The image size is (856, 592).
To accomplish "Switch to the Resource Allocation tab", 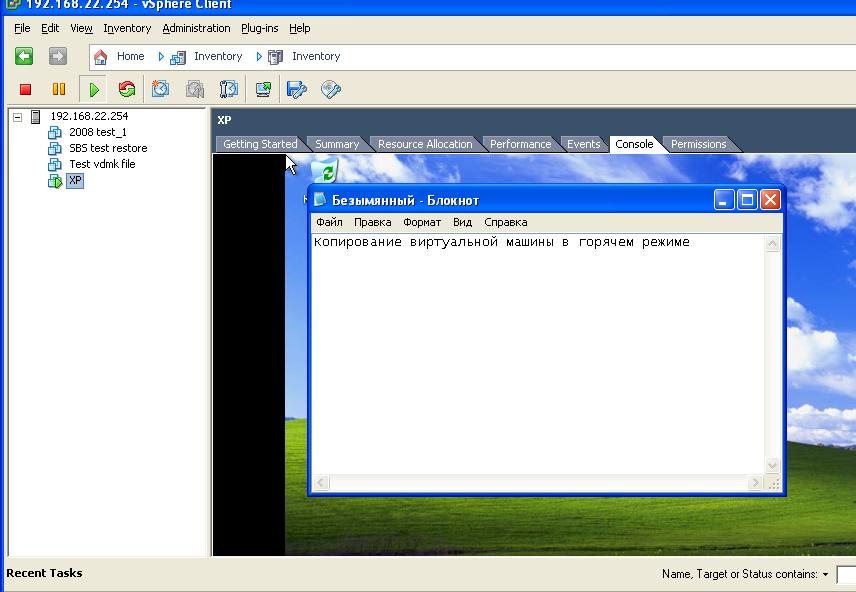I will [425, 144].
